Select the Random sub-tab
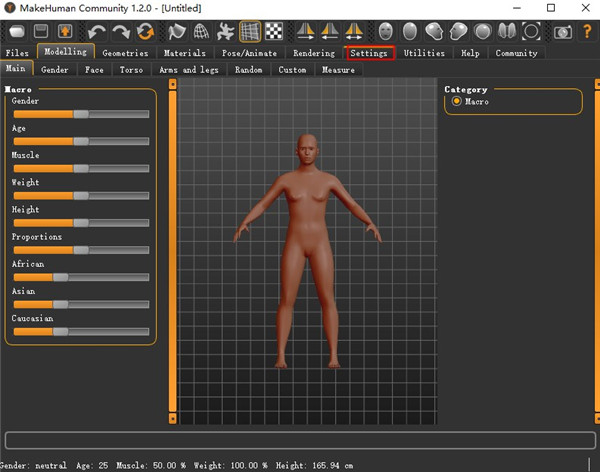 [x=249, y=70]
